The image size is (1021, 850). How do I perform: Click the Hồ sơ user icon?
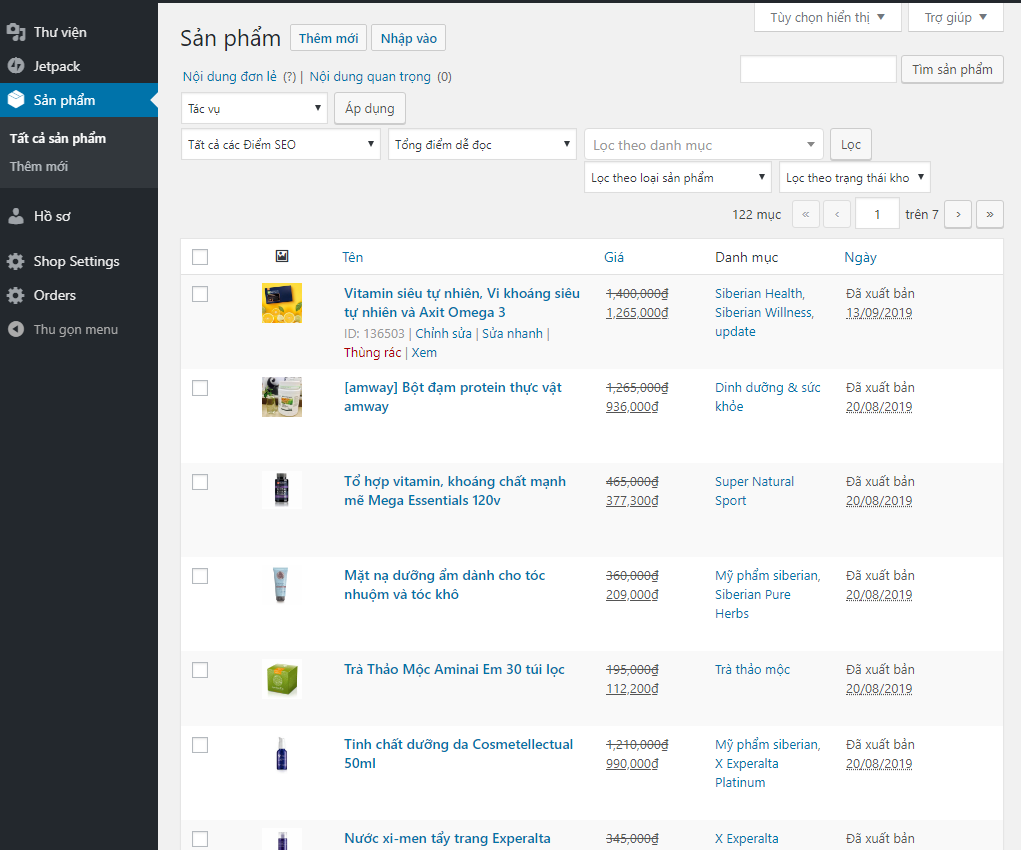[x=15, y=216]
